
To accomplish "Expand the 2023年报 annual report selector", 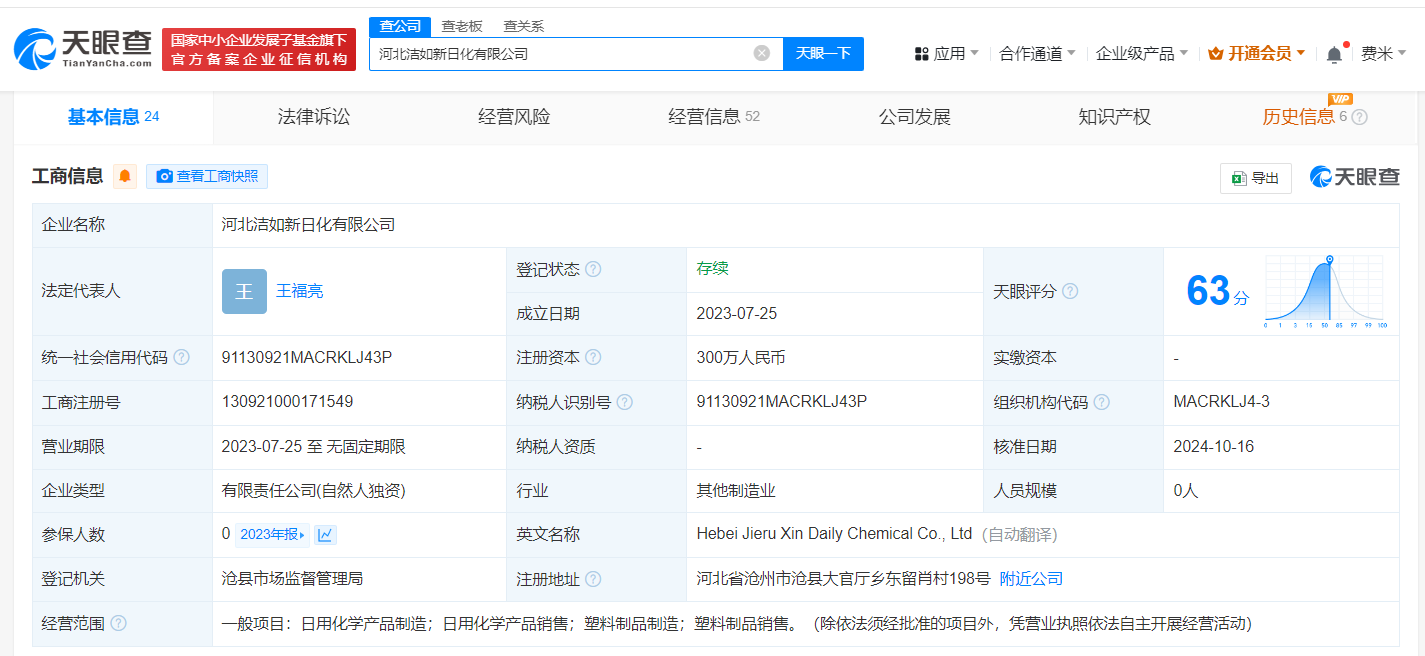I will pos(272,535).
